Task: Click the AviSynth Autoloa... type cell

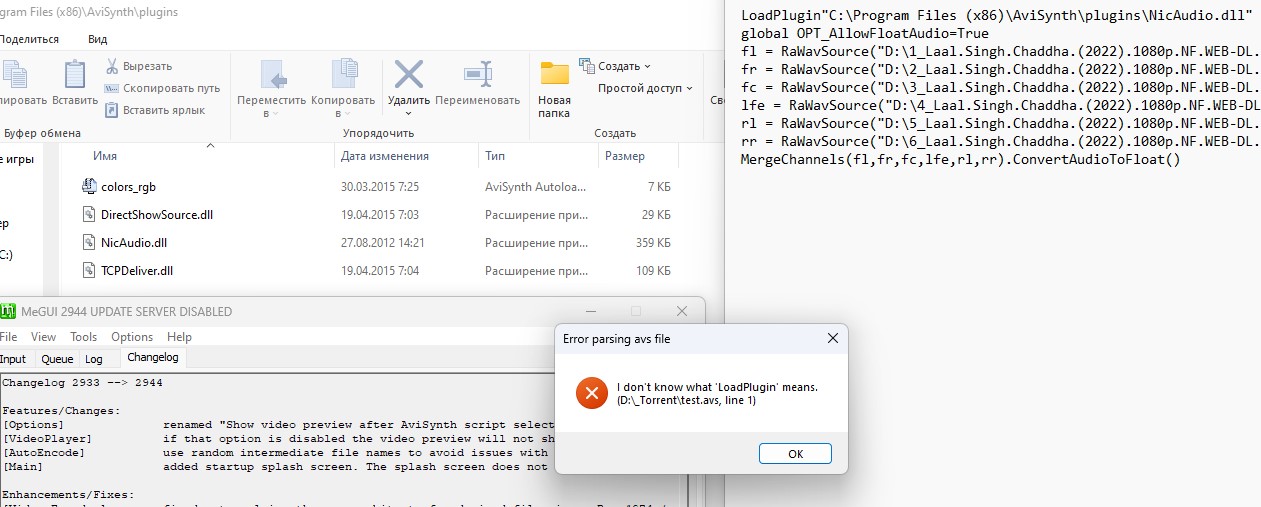Action: click(536, 187)
